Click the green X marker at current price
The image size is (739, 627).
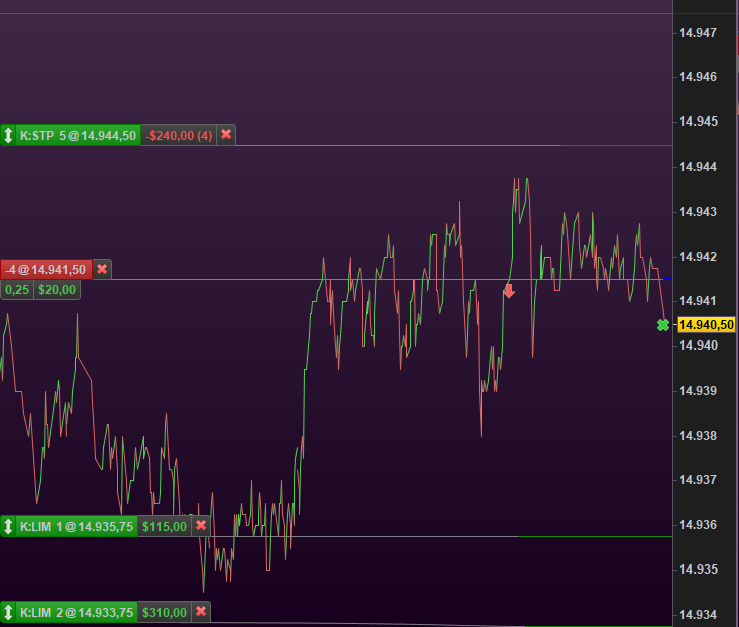663,325
